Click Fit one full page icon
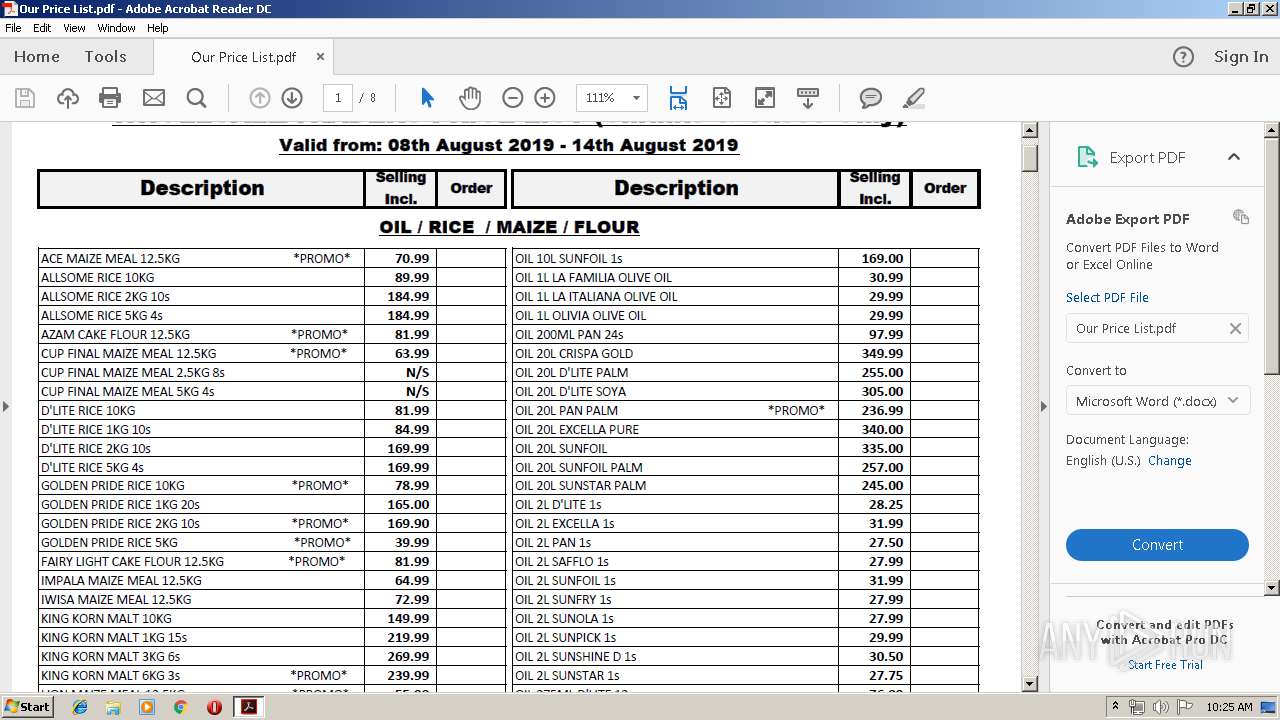The height and width of the screenshot is (720, 1280). pyautogui.click(x=722, y=98)
